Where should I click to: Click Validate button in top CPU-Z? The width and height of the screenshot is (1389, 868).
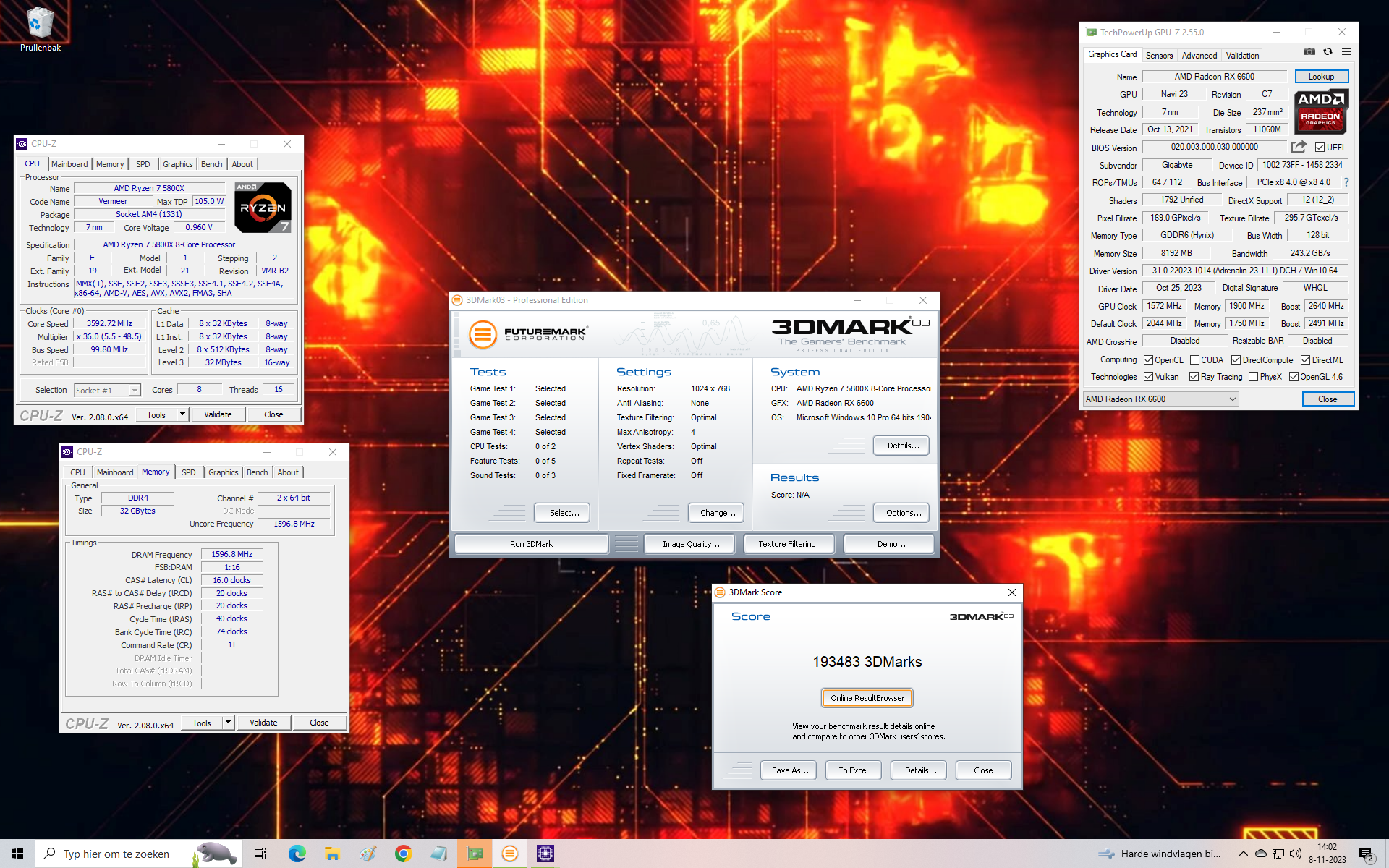[x=218, y=414]
